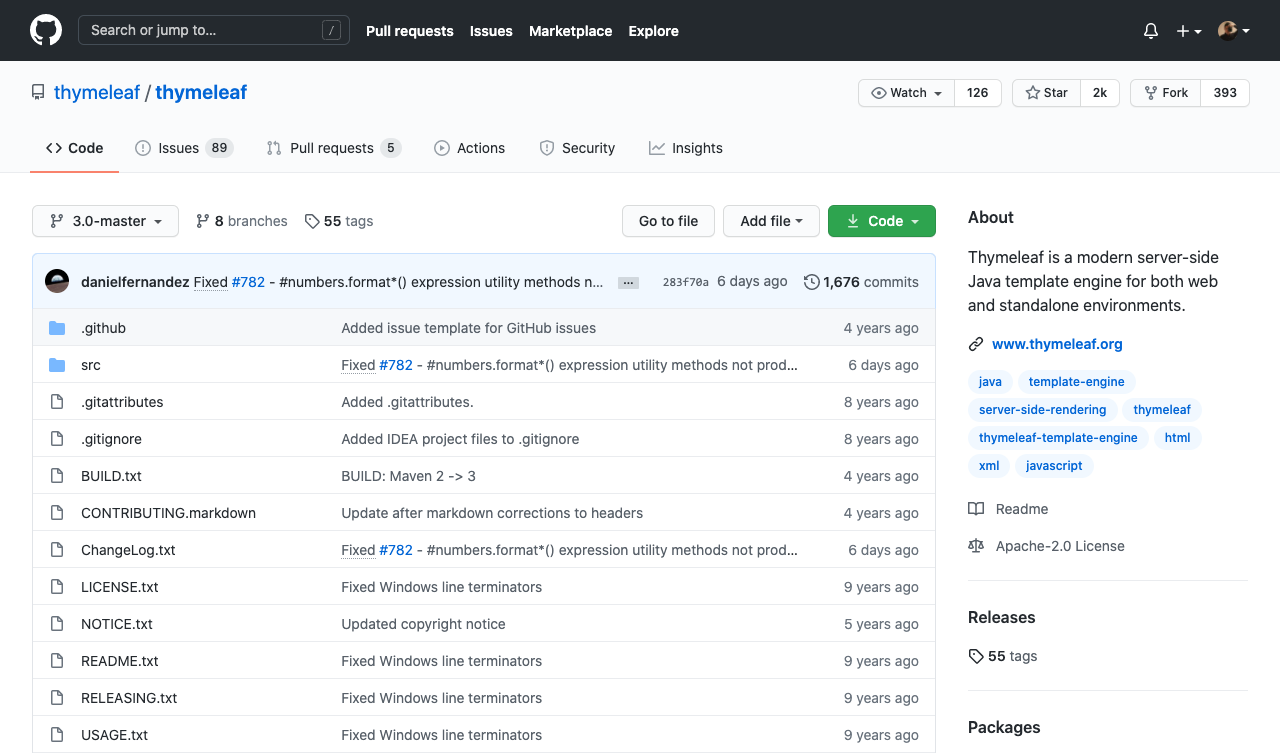Click file icon for README.txt
This screenshot has height=753, width=1280.
[57, 661]
